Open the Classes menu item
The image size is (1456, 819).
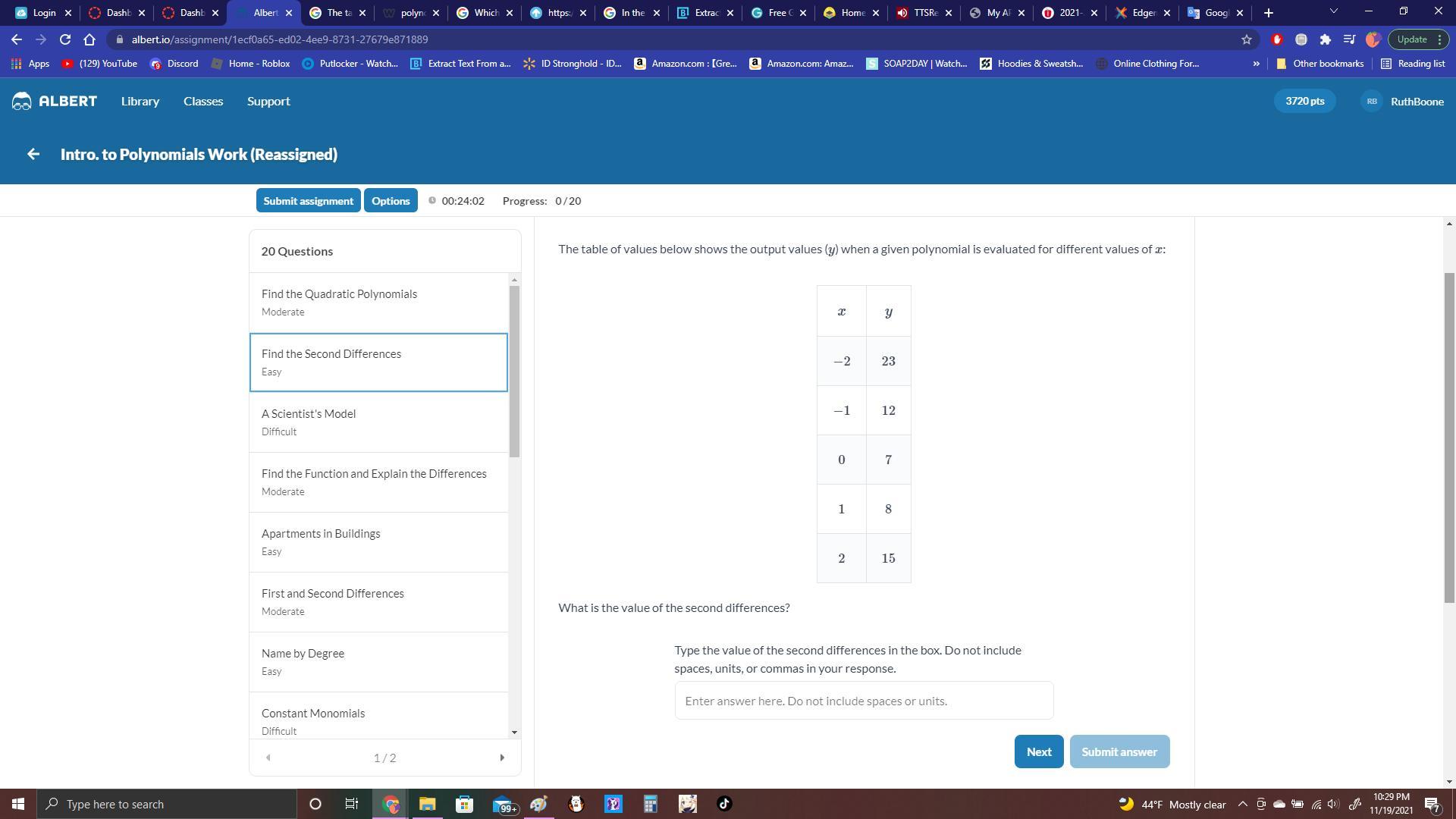(x=203, y=101)
